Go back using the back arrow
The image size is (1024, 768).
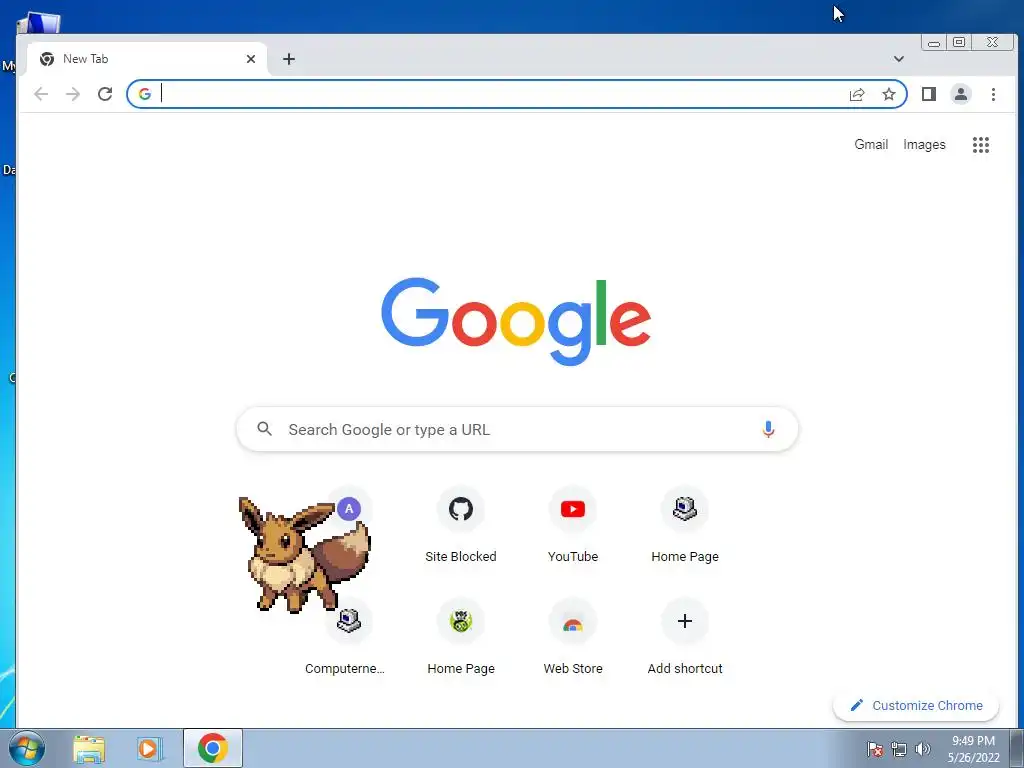pyautogui.click(x=41, y=94)
